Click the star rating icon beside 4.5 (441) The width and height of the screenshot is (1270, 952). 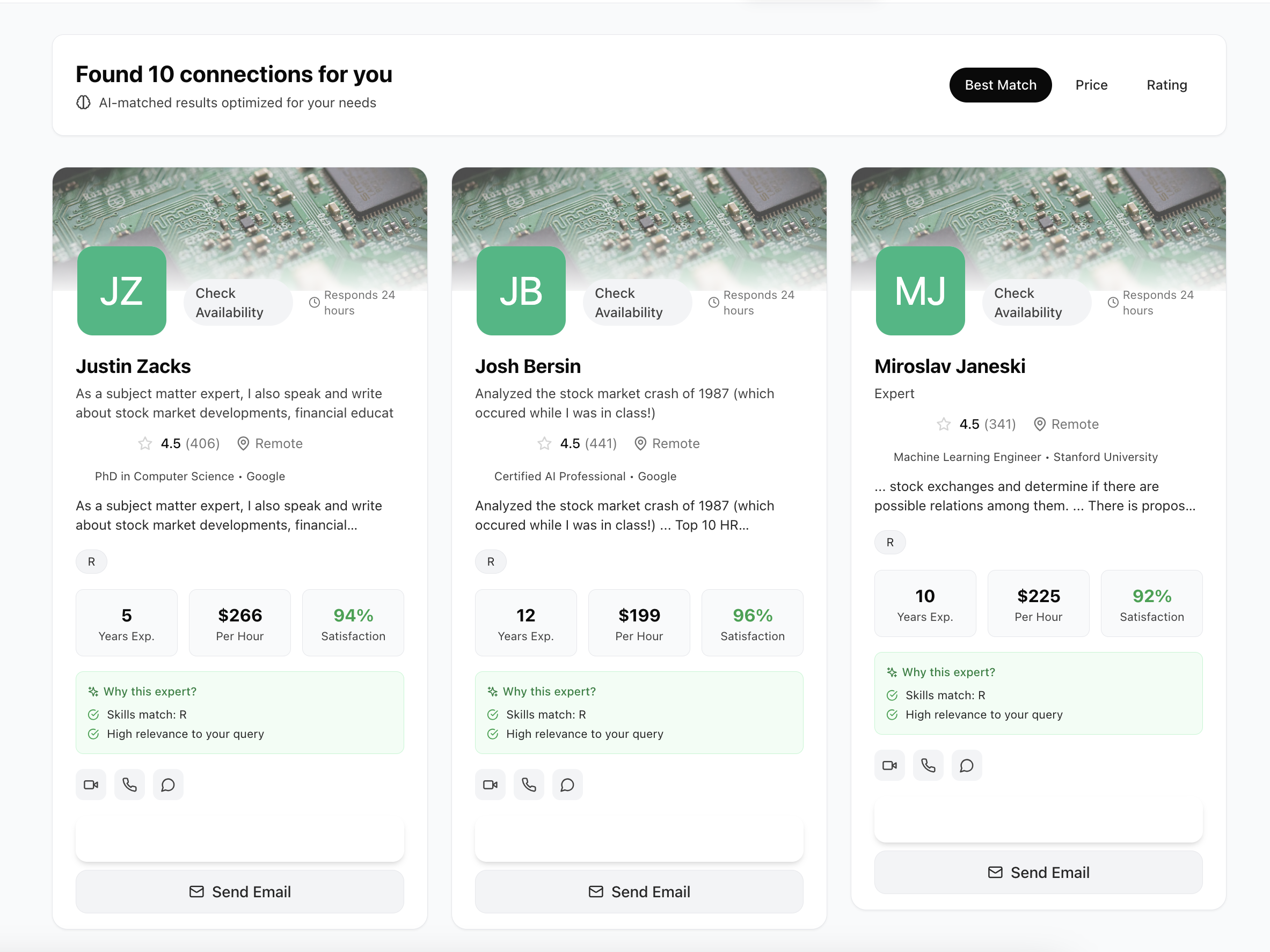pyautogui.click(x=544, y=443)
